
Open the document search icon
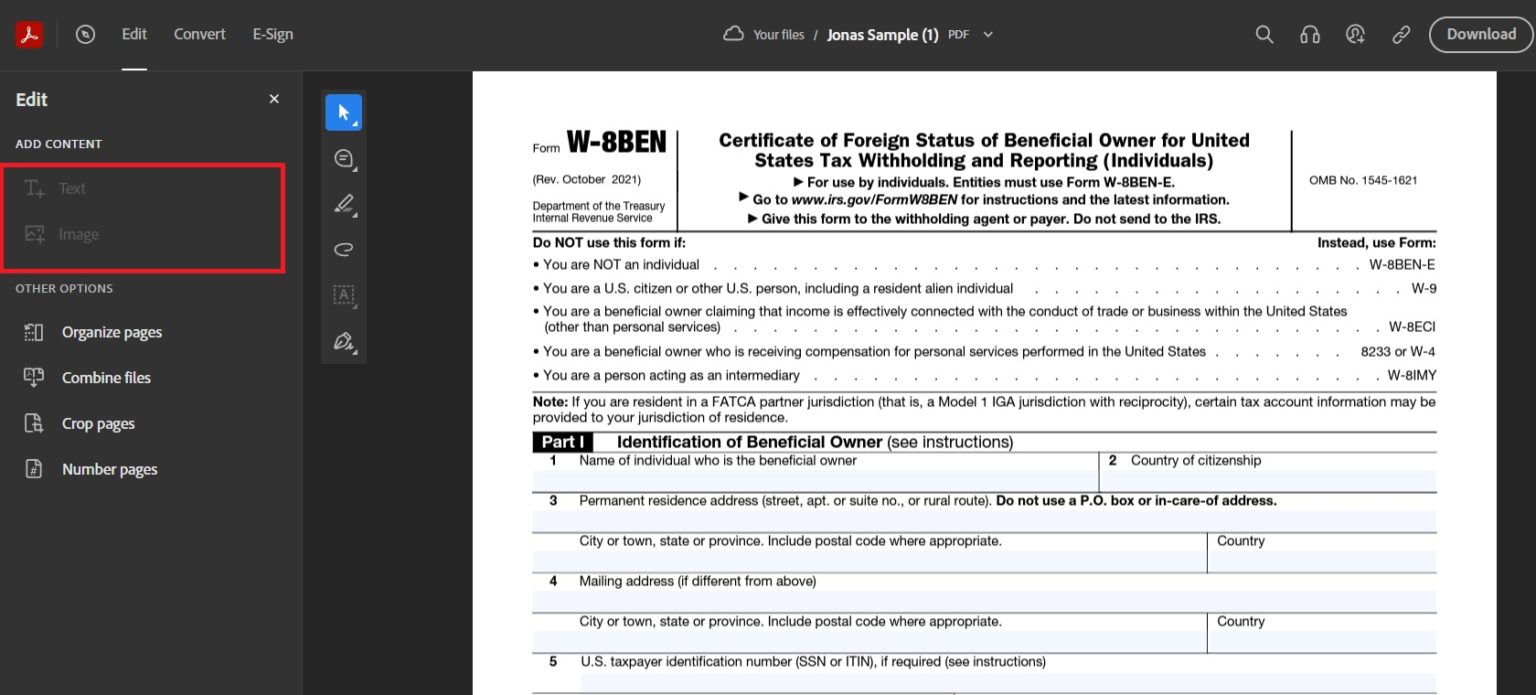pos(1264,33)
